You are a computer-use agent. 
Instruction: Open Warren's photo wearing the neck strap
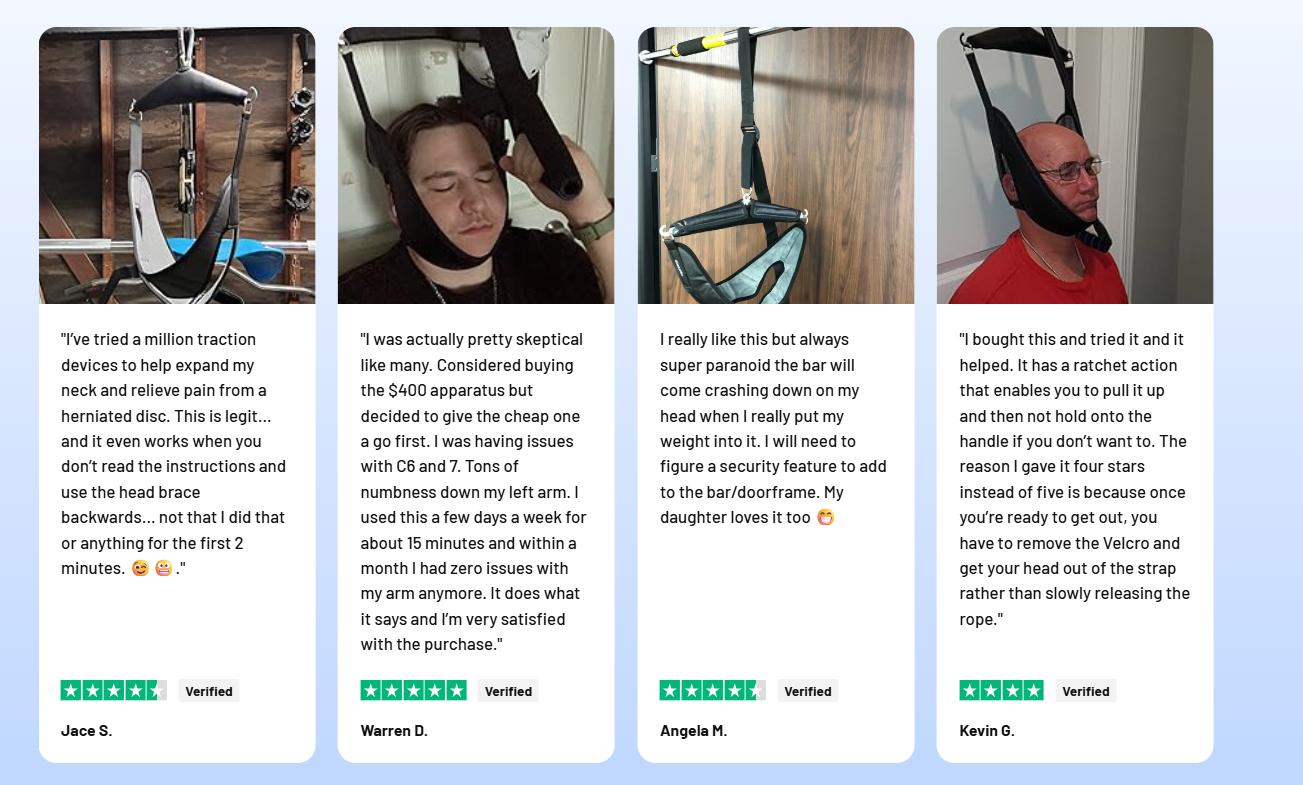click(476, 165)
